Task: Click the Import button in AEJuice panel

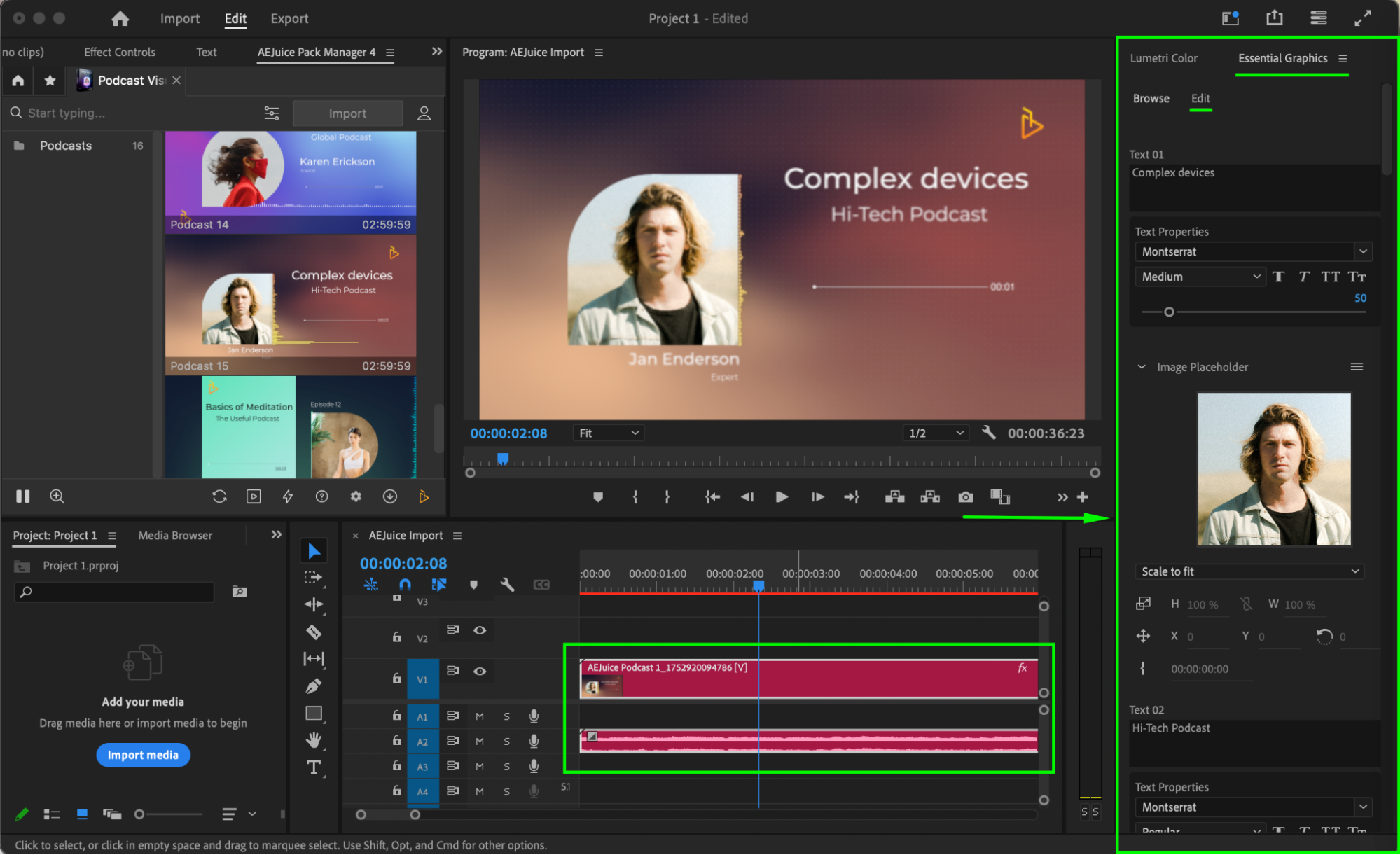Action: [347, 113]
